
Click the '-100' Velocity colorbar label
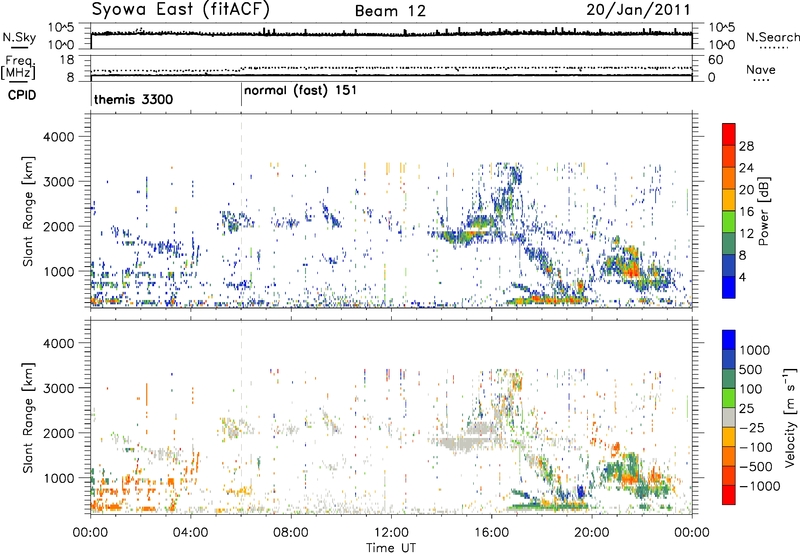pos(756,447)
